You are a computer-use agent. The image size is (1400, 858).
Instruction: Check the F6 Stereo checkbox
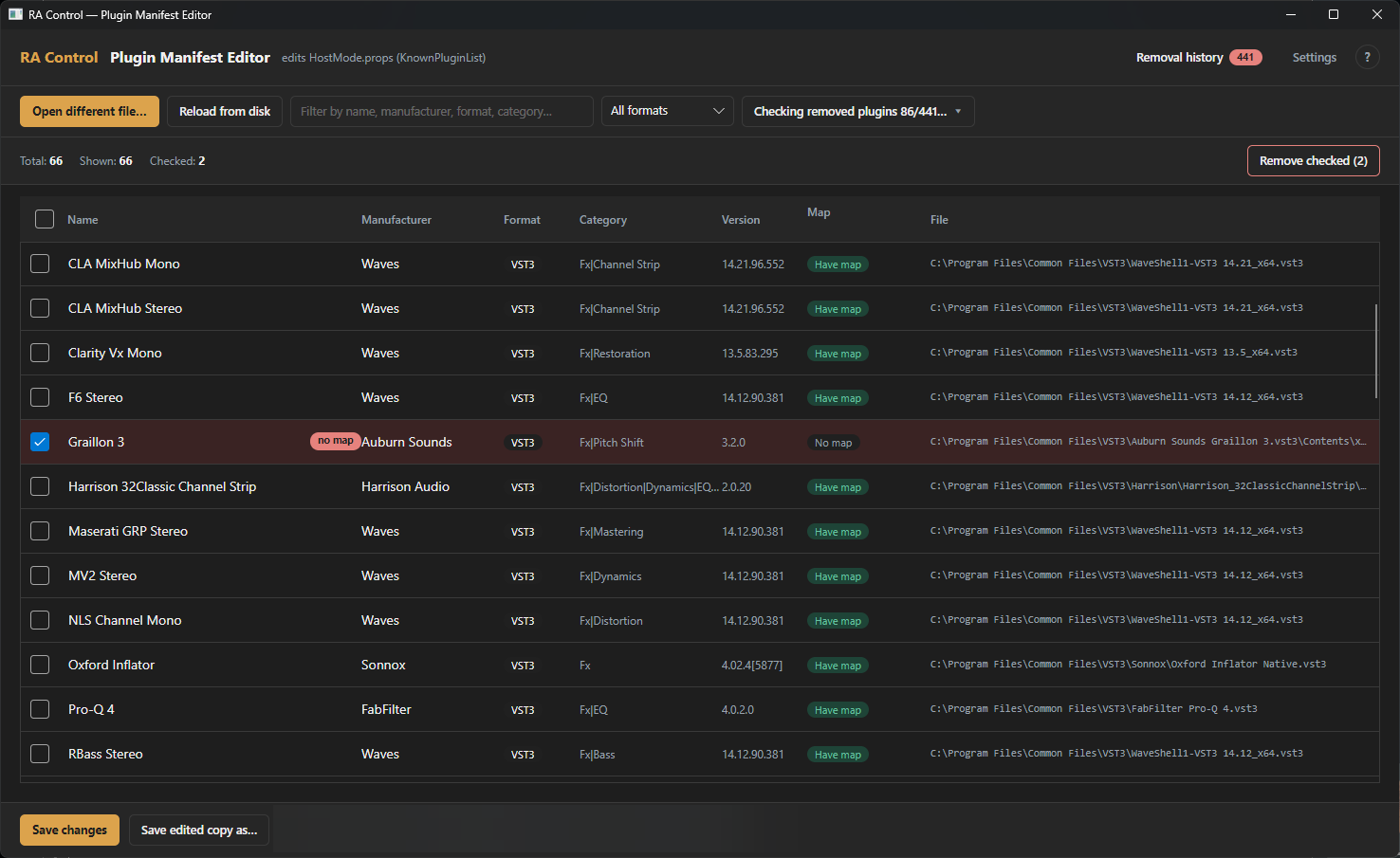pos(40,397)
